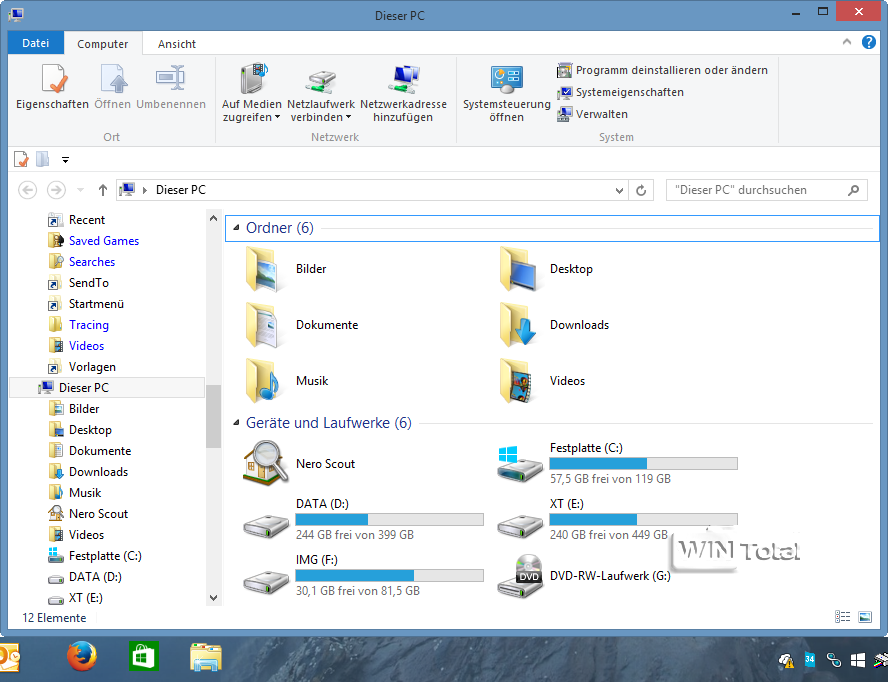Viewport: 888px width, 682px height.
Task: Select Saved Games in navigation tree
Action: tap(94, 241)
